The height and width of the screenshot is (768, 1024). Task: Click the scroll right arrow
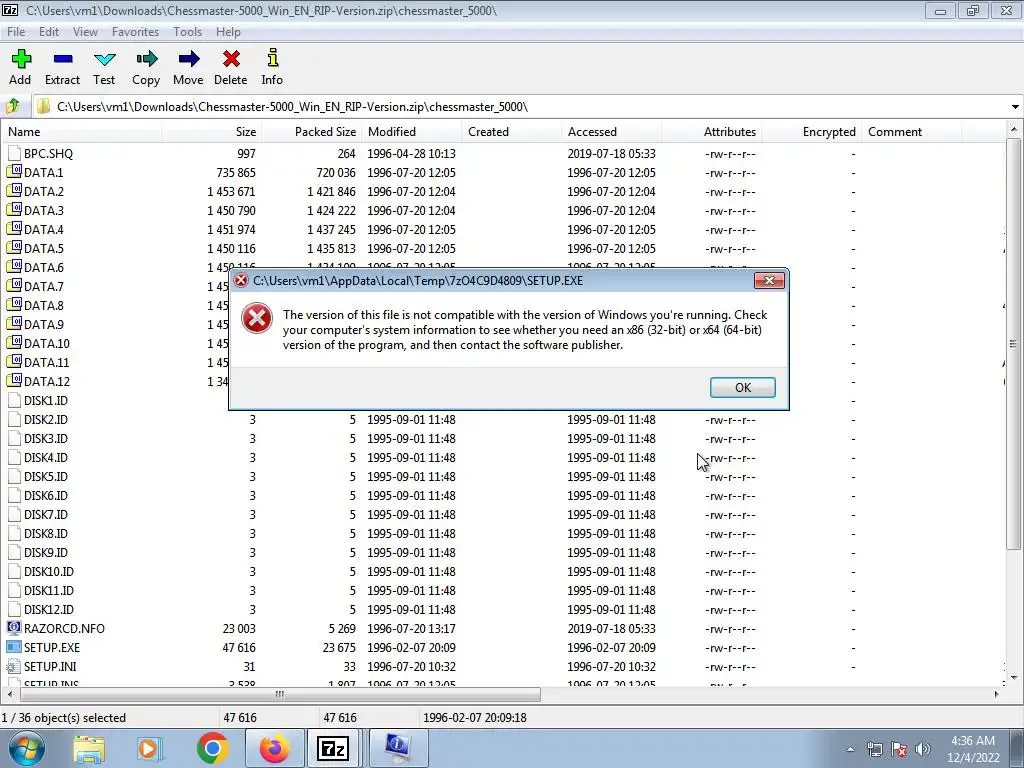997,694
